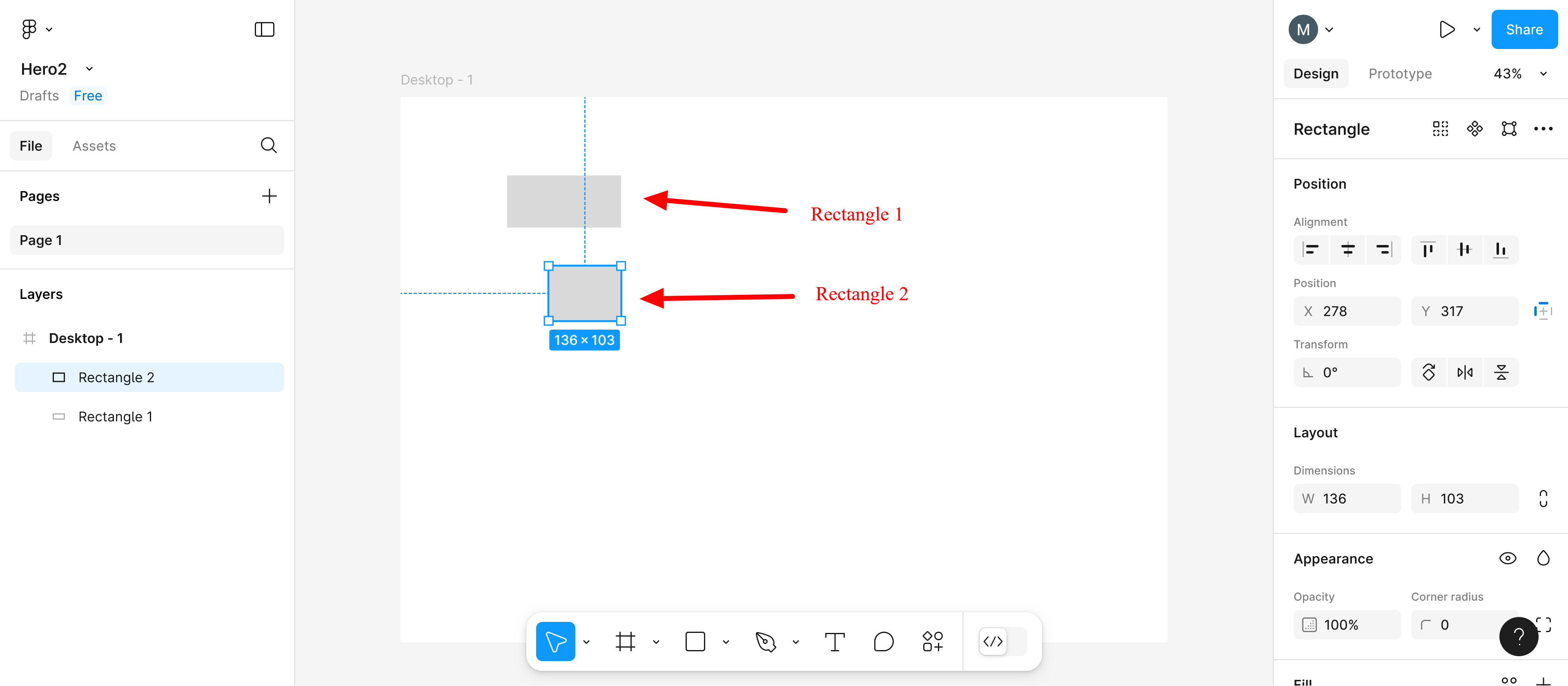Screen dimensions: 1568x686
Task: Align right using alignment icon
Action: pyautogui.click(x=1383, y=249)
